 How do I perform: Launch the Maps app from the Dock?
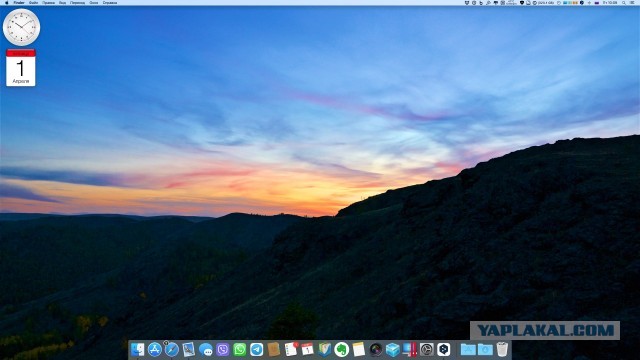[324, 349]
